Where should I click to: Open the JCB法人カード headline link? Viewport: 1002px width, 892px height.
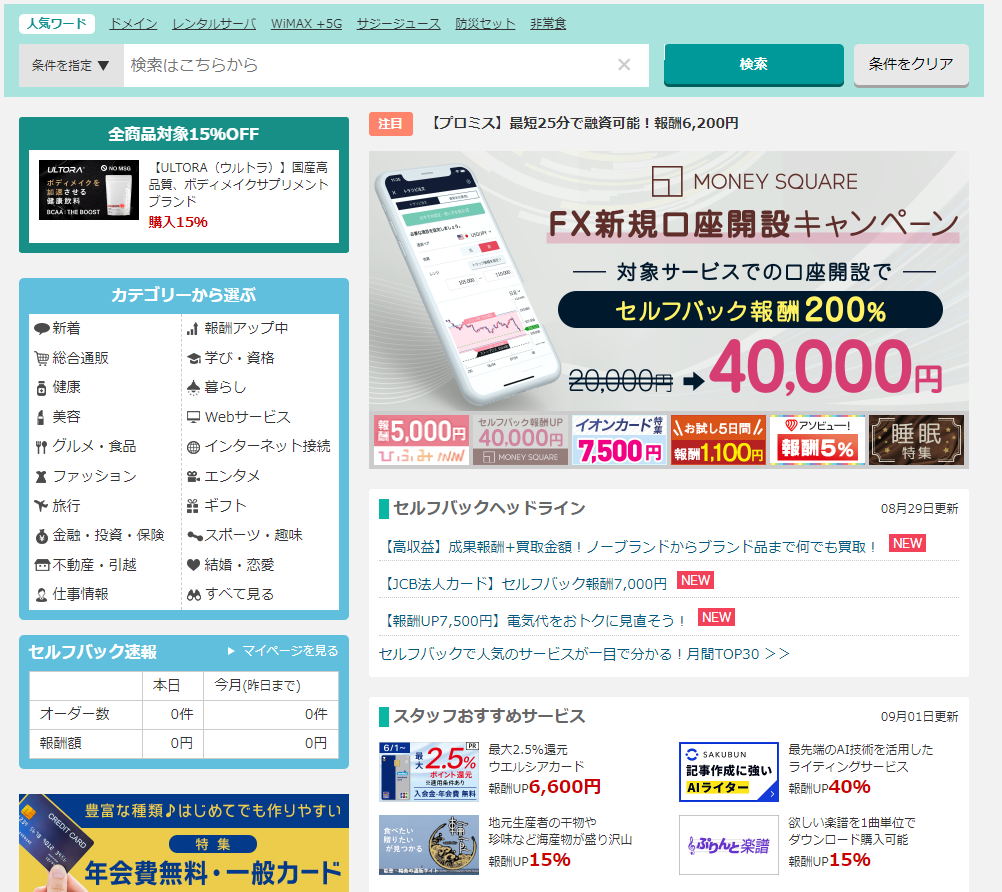tap(524, 583)
